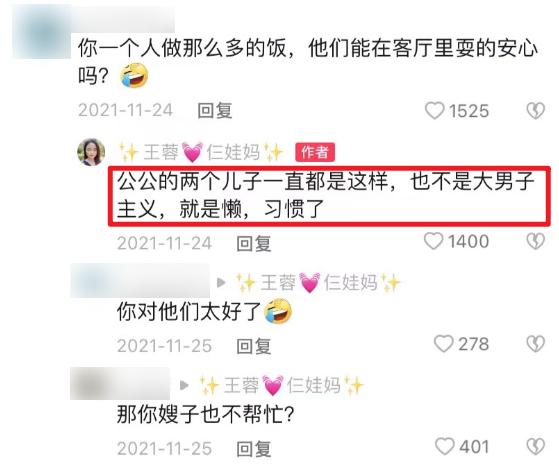
Task: Dislike the top comment via broken heart
Action: click(535, 110)
